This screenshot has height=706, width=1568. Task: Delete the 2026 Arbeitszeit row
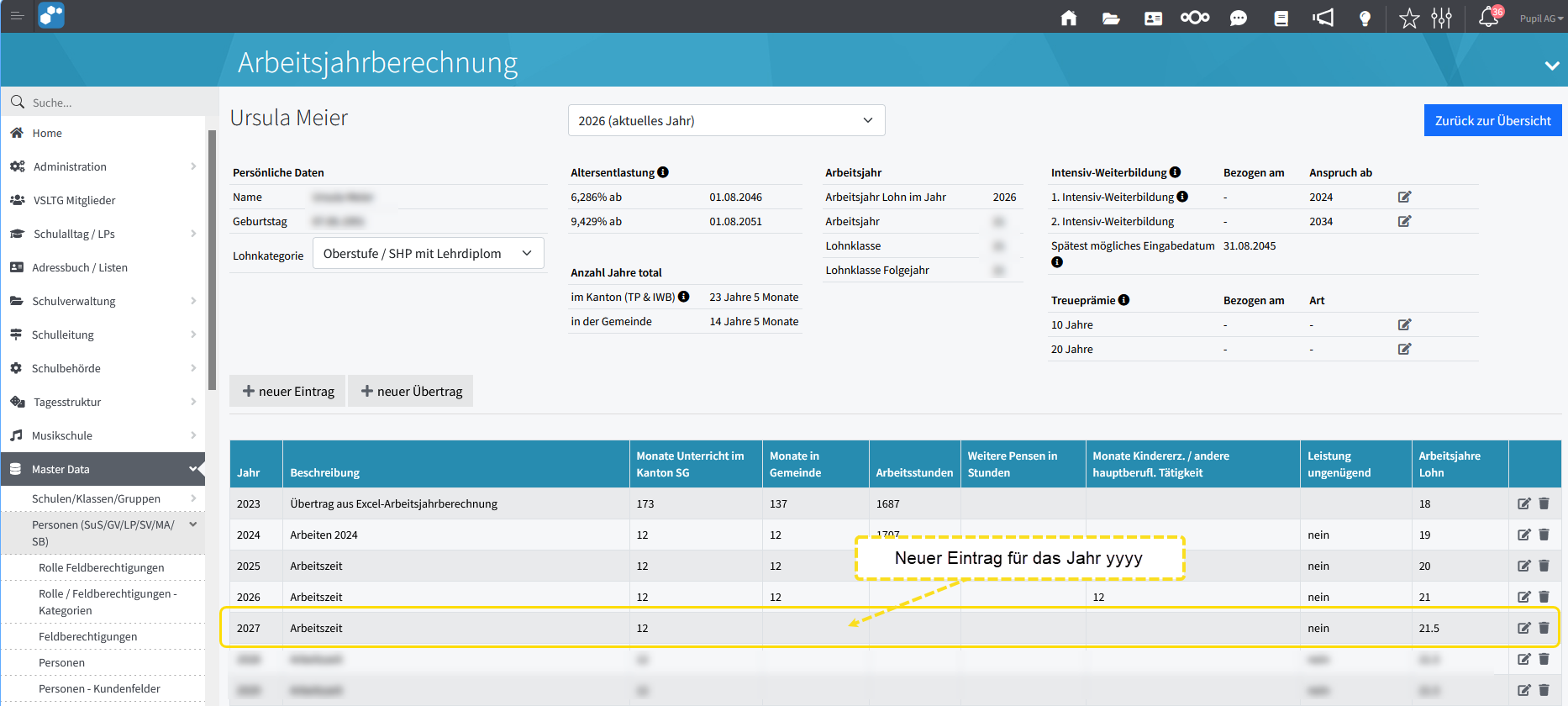click(1544, 597)
